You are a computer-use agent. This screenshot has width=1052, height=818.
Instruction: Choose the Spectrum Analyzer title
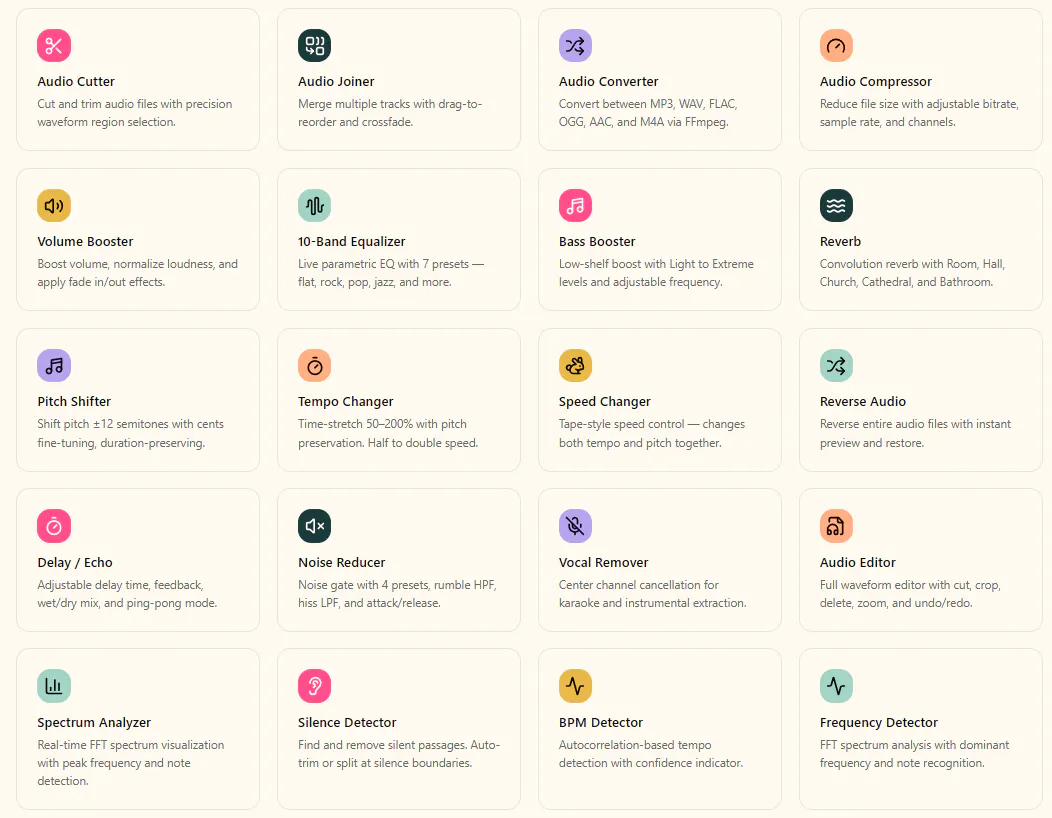94,723
